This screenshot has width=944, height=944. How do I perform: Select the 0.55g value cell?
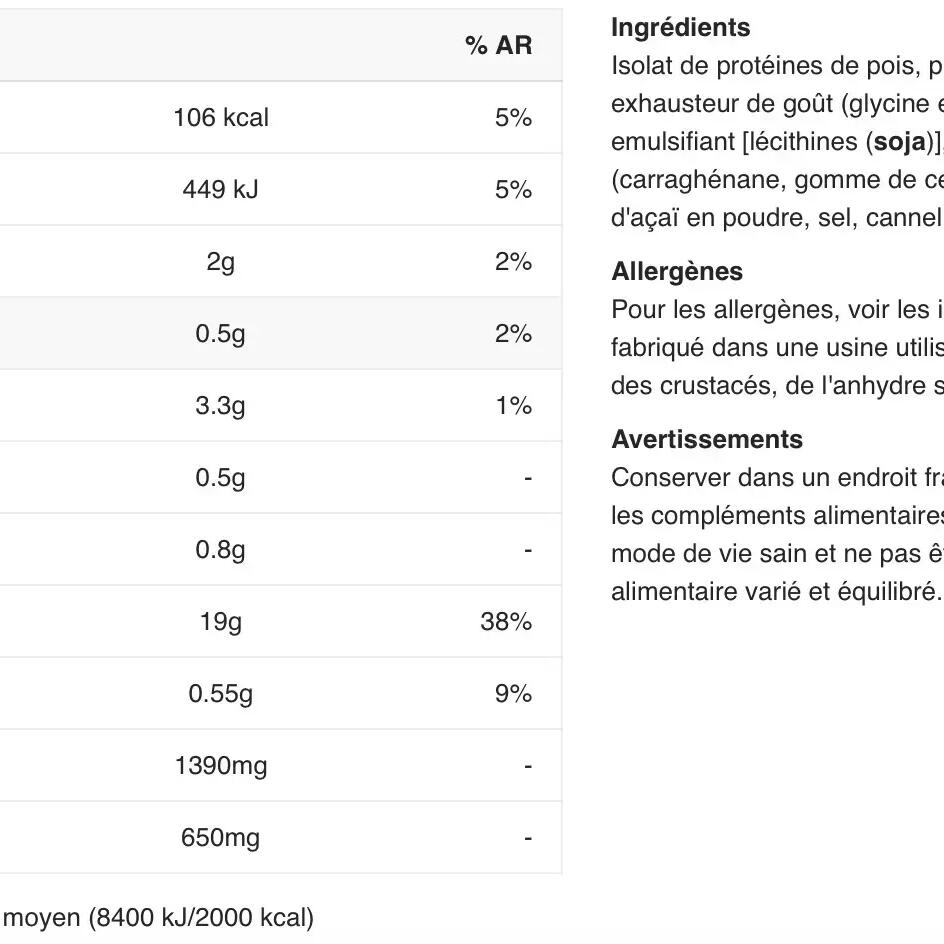[x=221, y=694]
